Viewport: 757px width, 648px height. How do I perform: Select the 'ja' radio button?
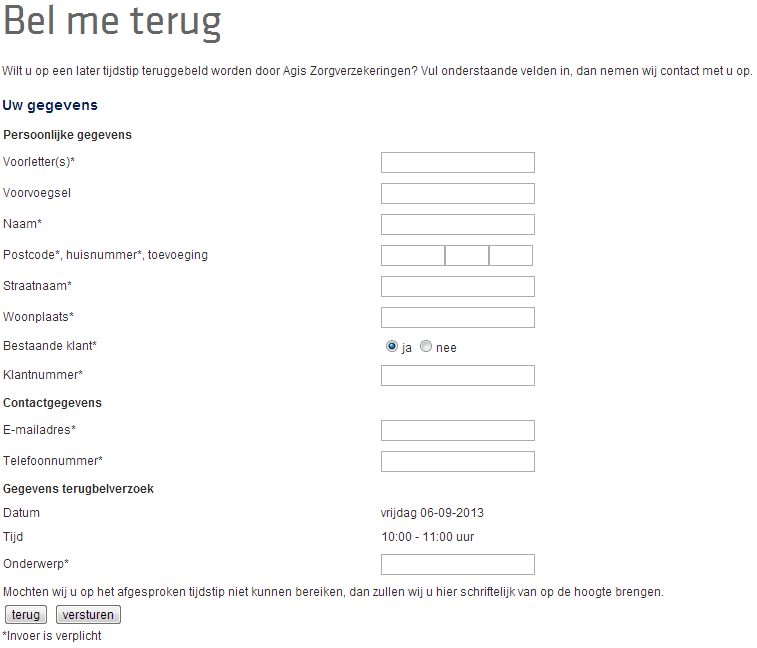[x=392, y=347]
